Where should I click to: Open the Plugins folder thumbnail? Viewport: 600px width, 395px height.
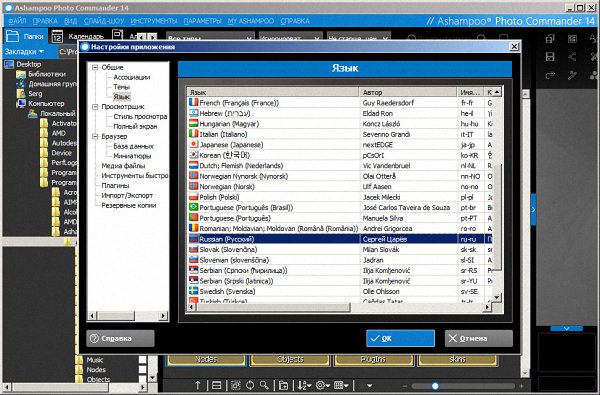tap(373, 360)
